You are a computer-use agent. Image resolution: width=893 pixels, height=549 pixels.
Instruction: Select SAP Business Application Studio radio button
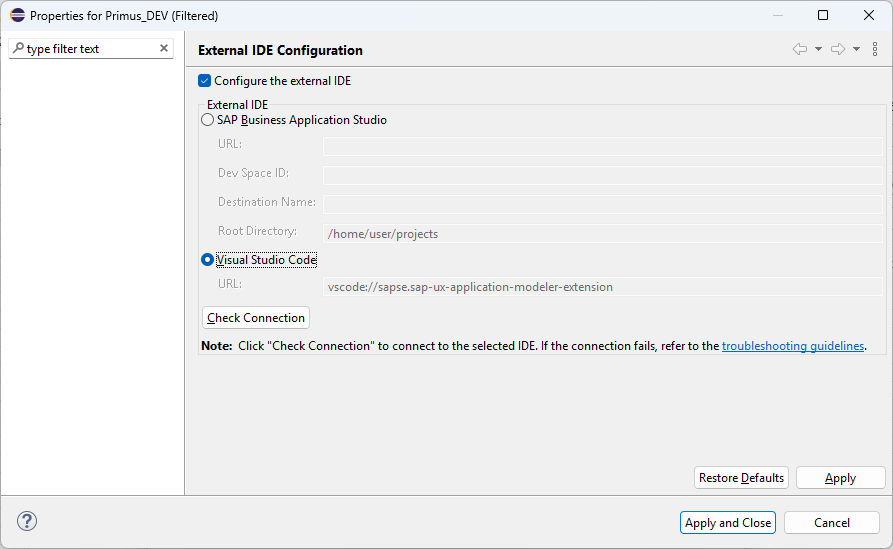point(208,120)
